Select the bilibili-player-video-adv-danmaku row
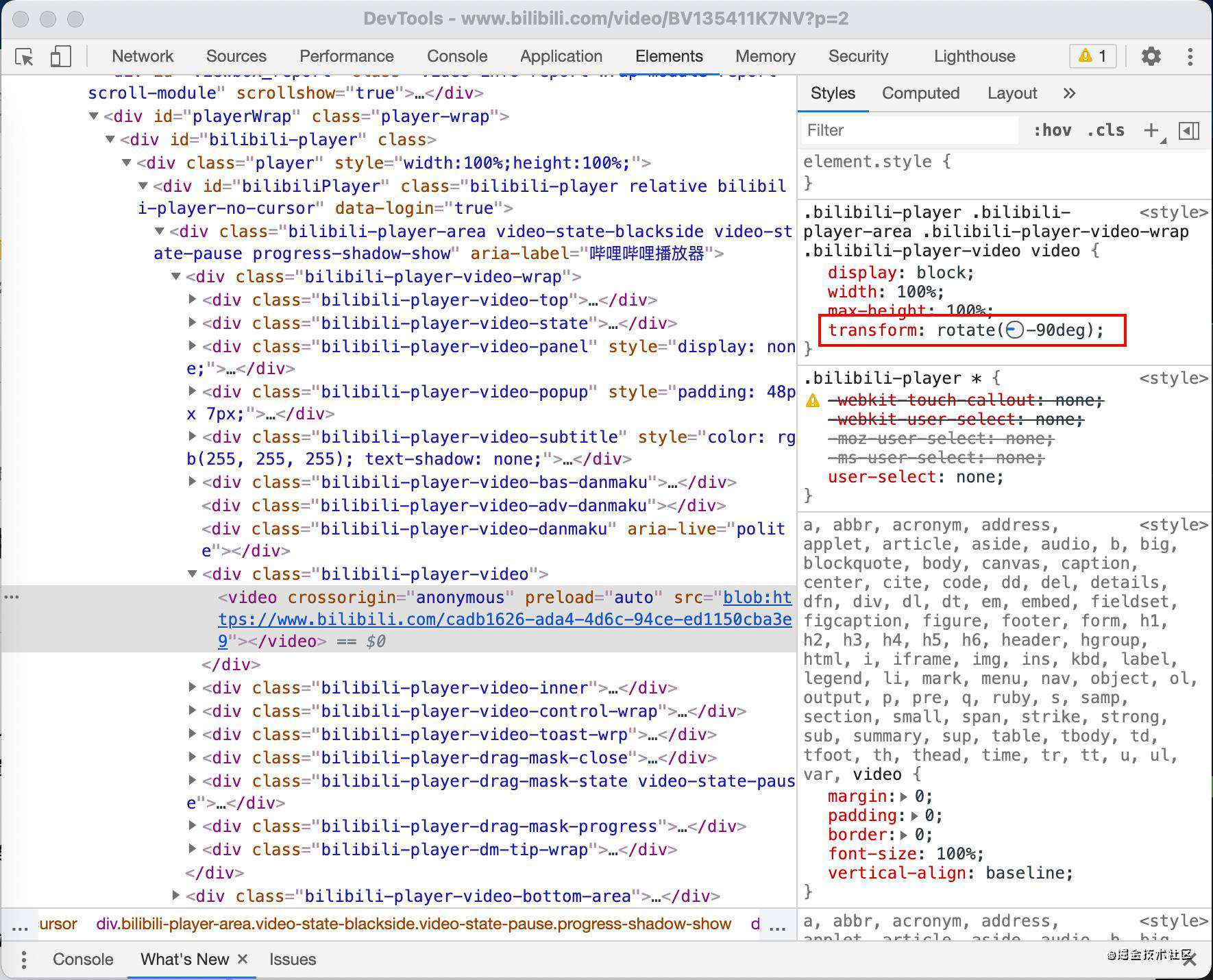The image size is (1213, 980). 464,506
